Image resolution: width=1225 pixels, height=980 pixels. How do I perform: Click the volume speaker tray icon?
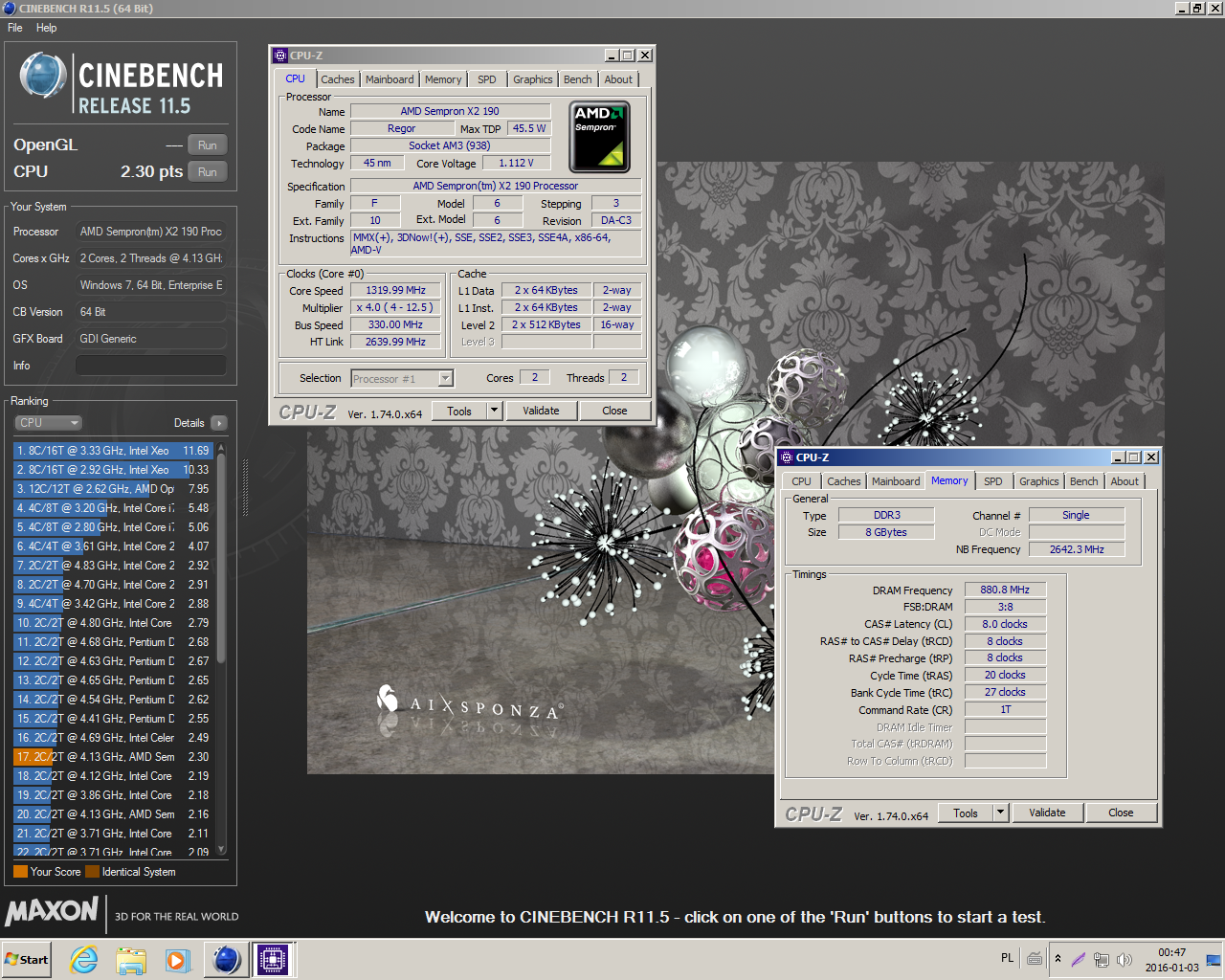pos(1125,959)
